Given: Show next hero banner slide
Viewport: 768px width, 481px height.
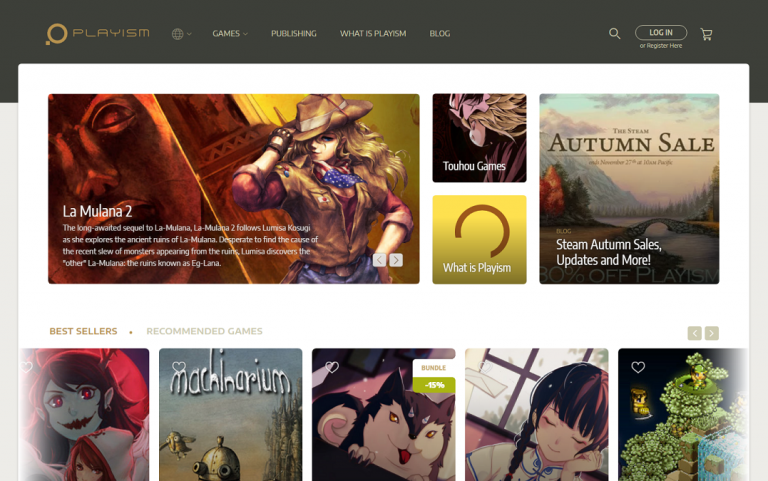Looking at the screenshot, I should pos(396,260).
